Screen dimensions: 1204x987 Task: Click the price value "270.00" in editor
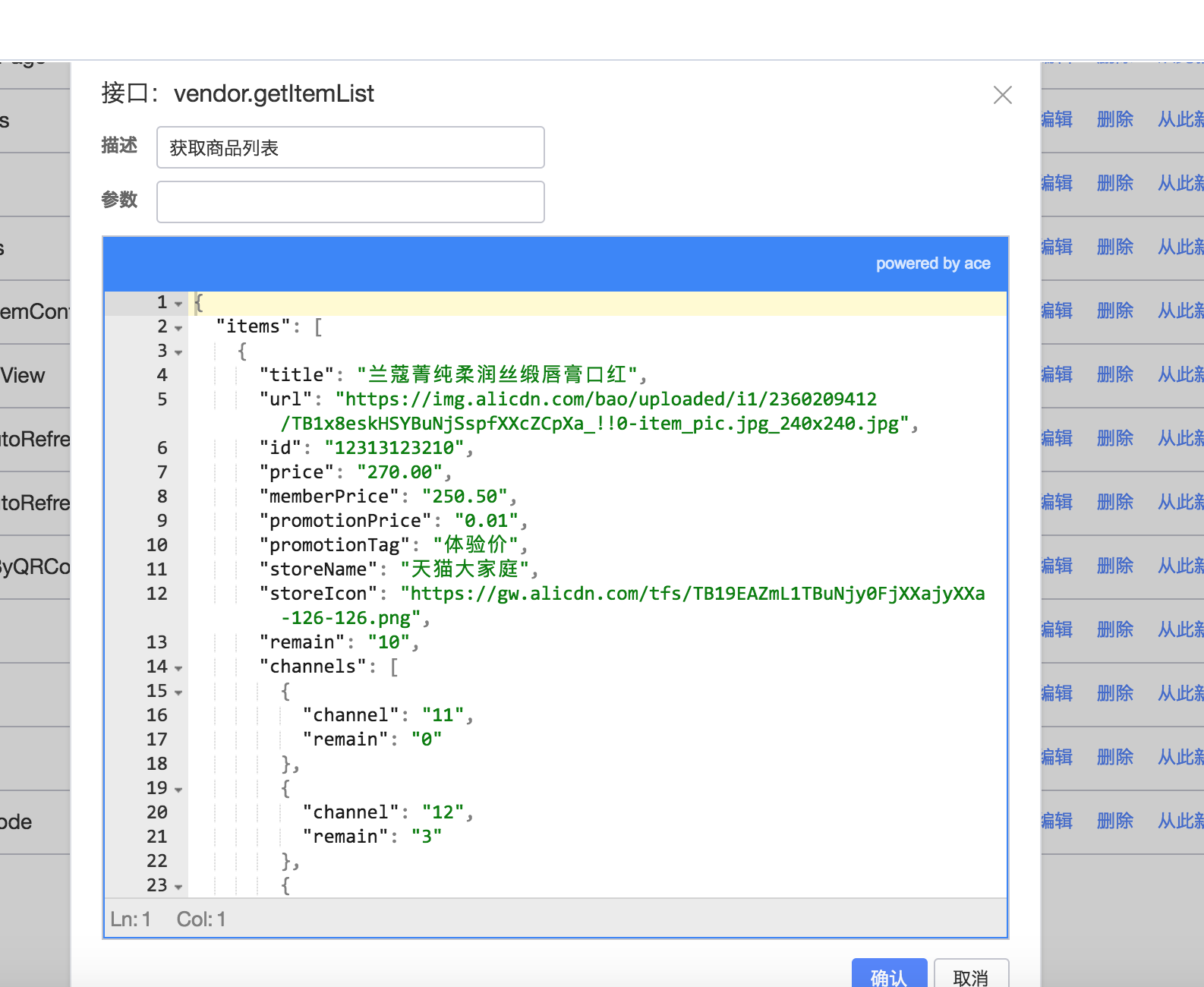[400, 472]
